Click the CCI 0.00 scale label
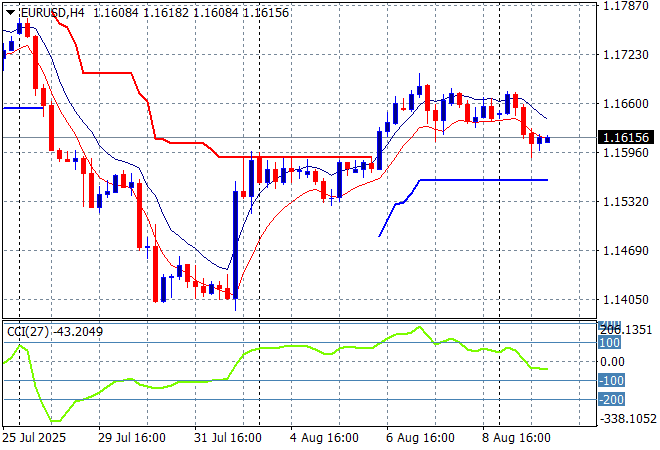The width and height of the screenshot is (660, 450). [612, 362]
